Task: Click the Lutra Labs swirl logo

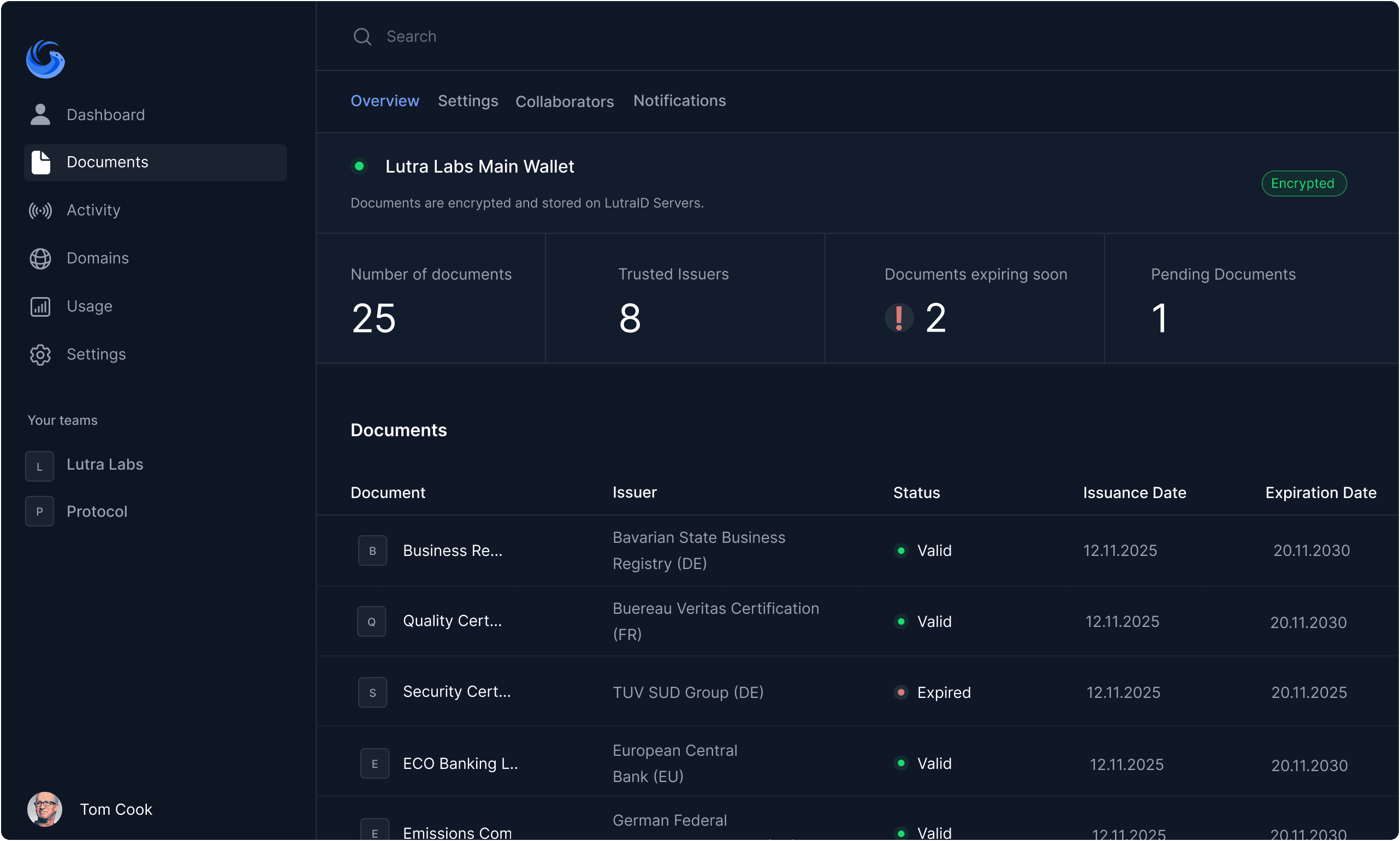Action: [x=45, y=59]
